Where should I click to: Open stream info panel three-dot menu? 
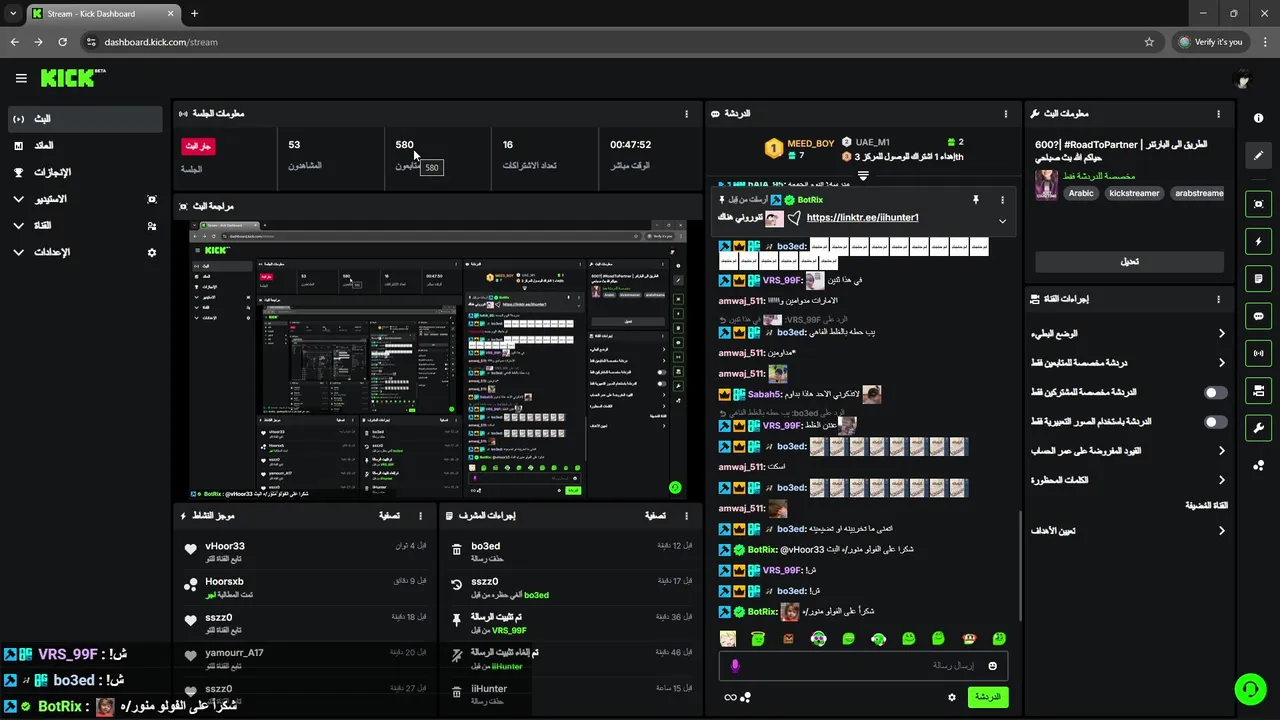1218,114
